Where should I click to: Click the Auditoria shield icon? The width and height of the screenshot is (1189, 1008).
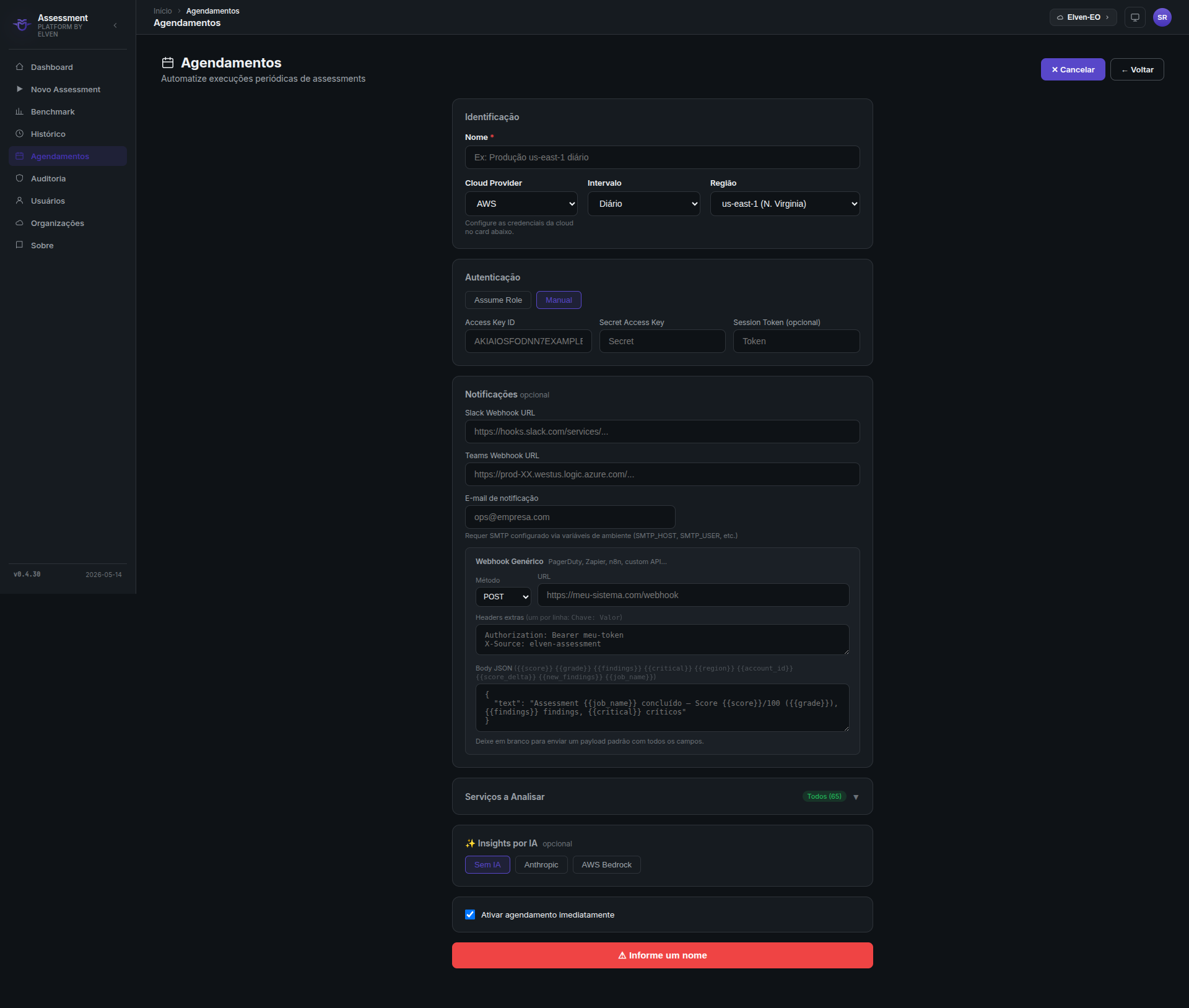click(19, 178)
